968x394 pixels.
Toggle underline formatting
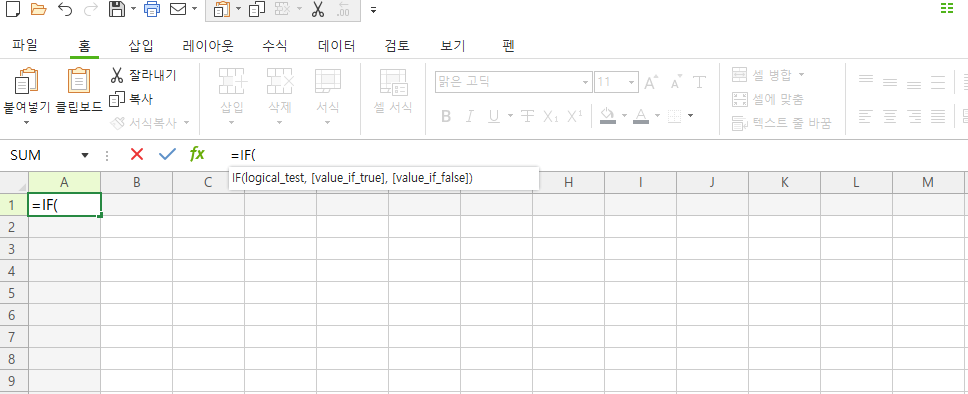[x=494, y=116]
